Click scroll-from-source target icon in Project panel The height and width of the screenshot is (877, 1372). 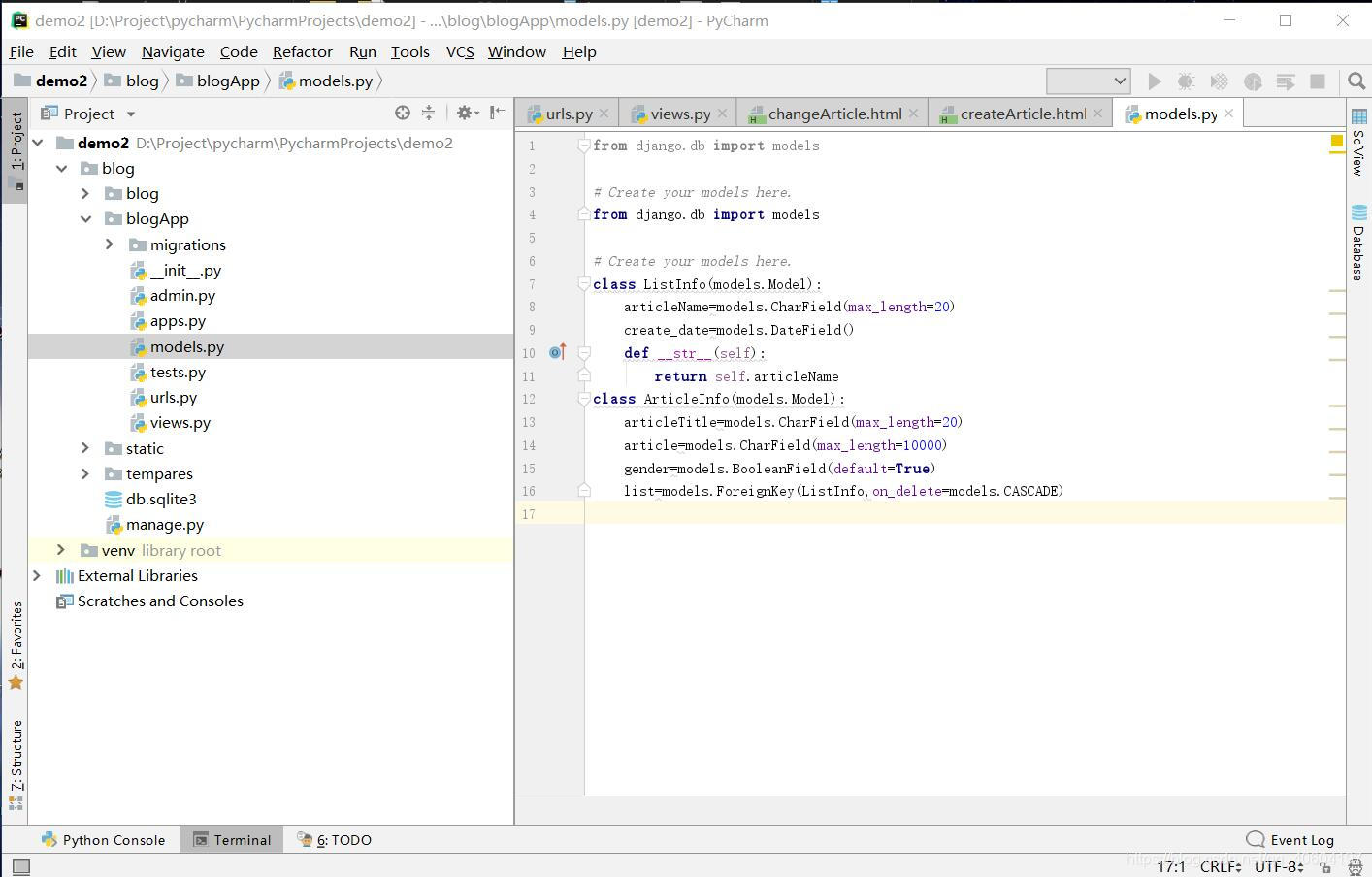point(402,113)
